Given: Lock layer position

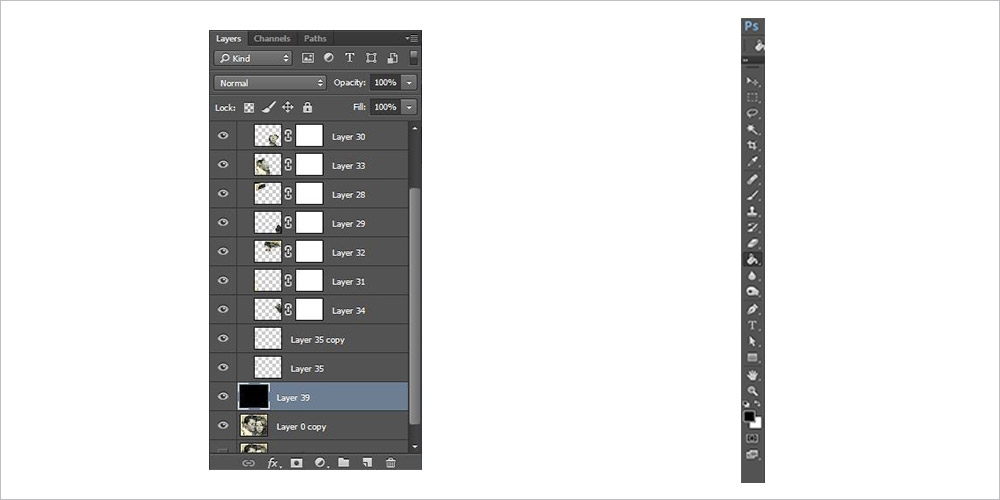Looking at the screenshot, I should pos(288,107).
